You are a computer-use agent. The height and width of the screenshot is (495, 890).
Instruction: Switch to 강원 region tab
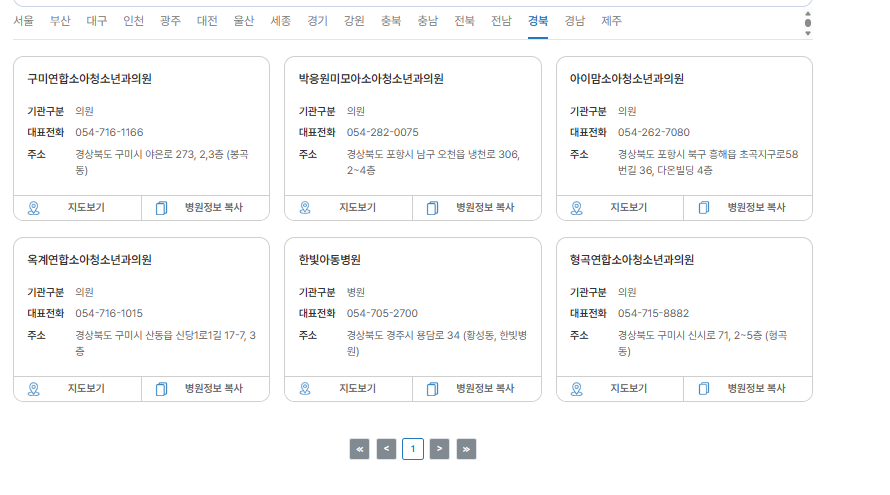[x=354, y=21]
